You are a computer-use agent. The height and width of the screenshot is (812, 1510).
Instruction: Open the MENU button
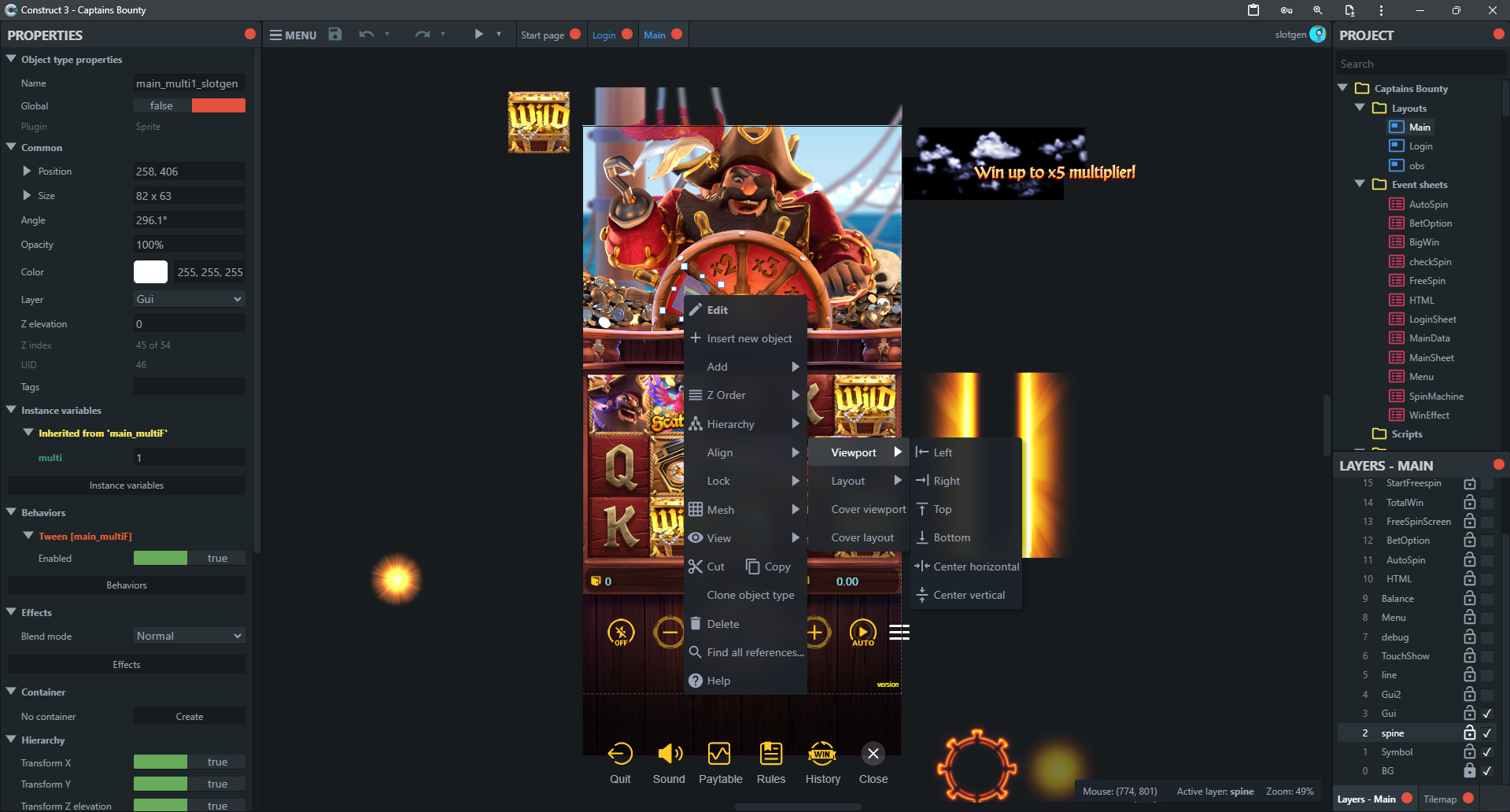tap(293, 35)
